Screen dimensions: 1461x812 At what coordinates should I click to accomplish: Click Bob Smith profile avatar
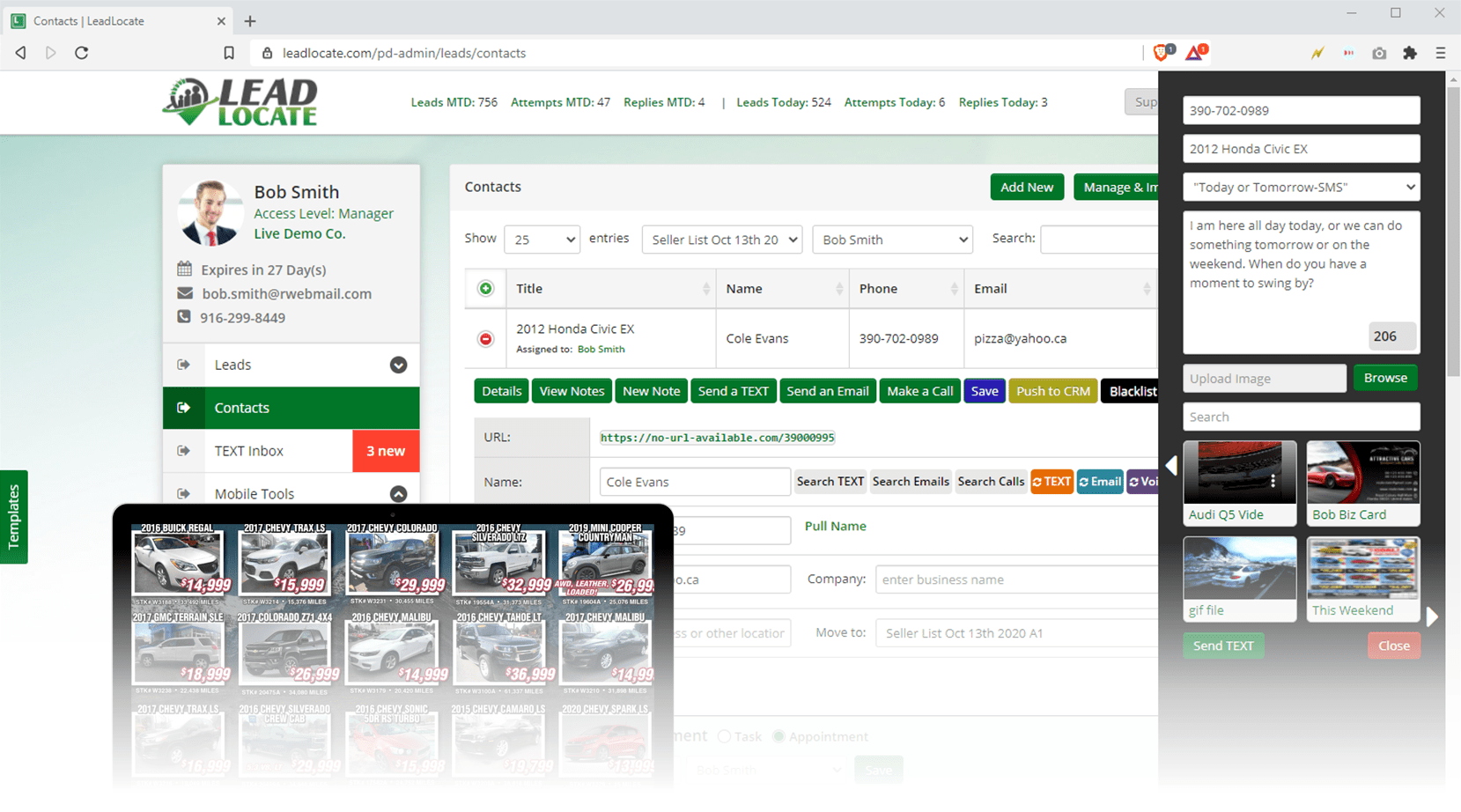[211, 212]
